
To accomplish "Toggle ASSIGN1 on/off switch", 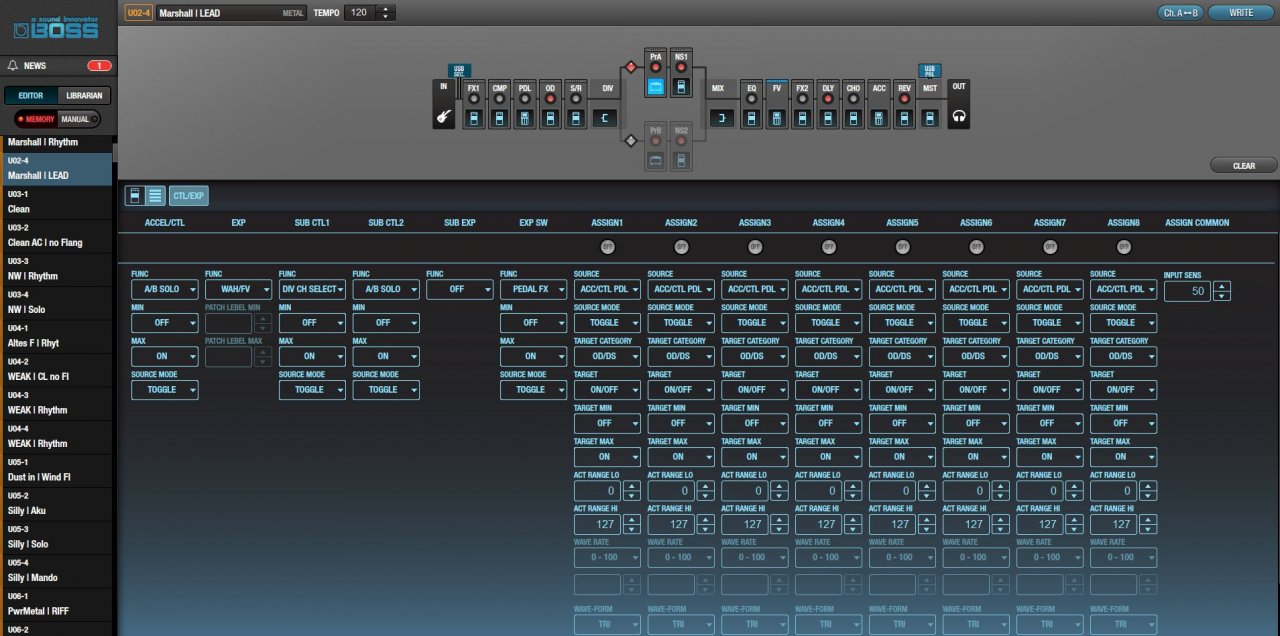I will (607, 246).
